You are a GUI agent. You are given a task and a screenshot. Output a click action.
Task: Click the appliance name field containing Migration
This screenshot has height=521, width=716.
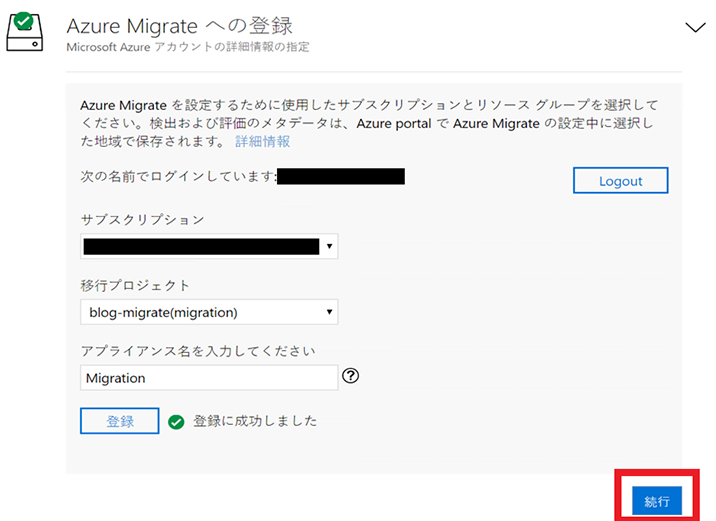(x=209, y=378)
